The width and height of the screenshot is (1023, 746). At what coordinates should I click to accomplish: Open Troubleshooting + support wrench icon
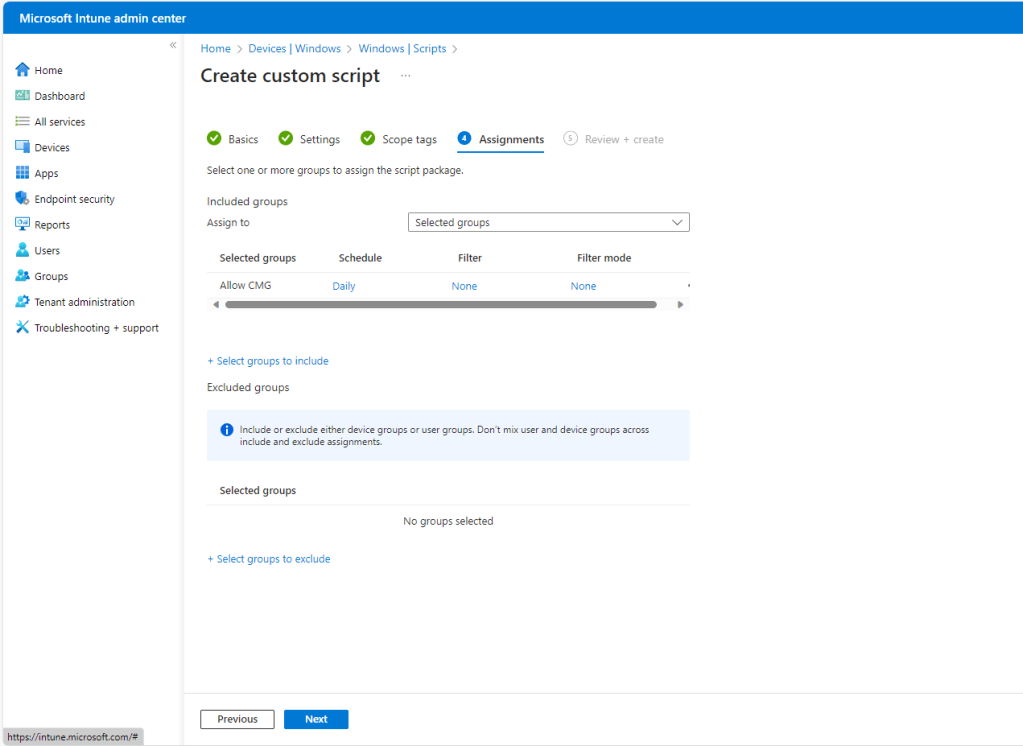23,328
